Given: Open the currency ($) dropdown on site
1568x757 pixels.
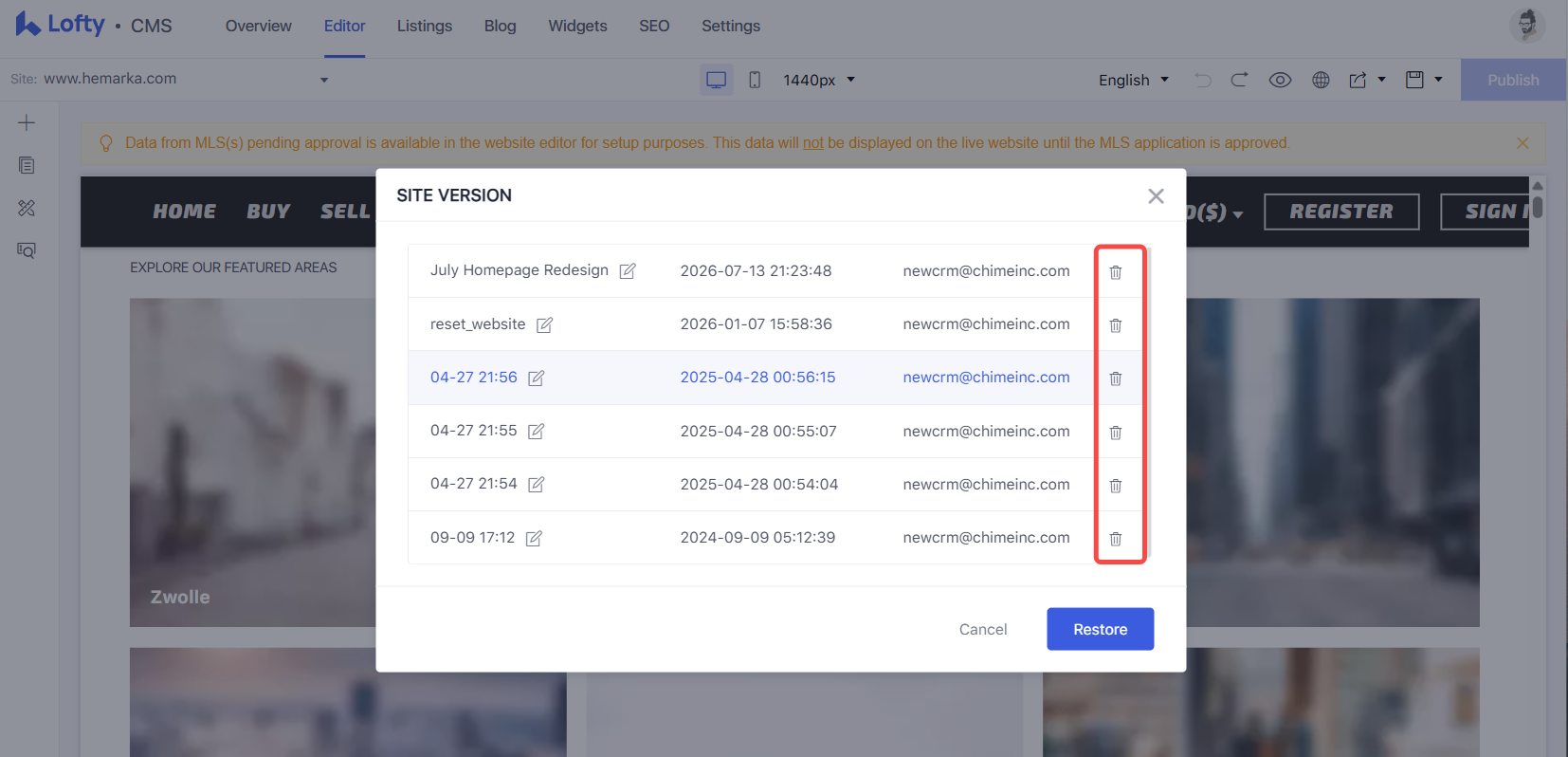Looking at the screenshot, I should [1215, 212].
